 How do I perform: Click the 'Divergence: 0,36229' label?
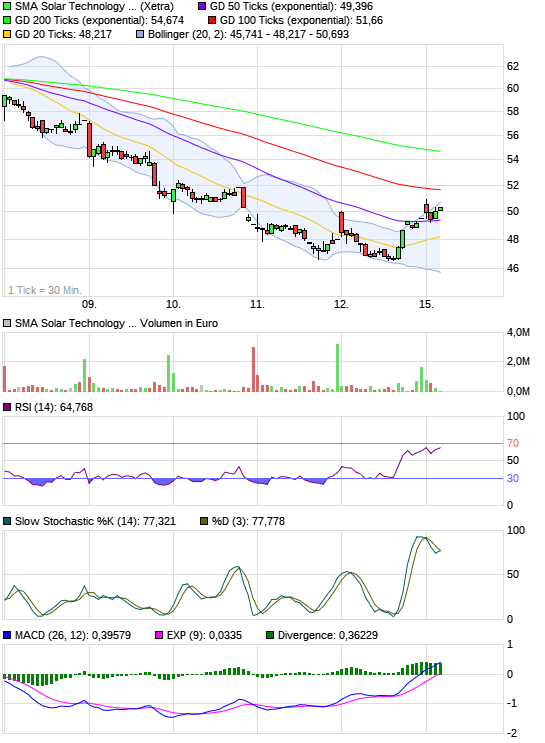pos(327,635)
